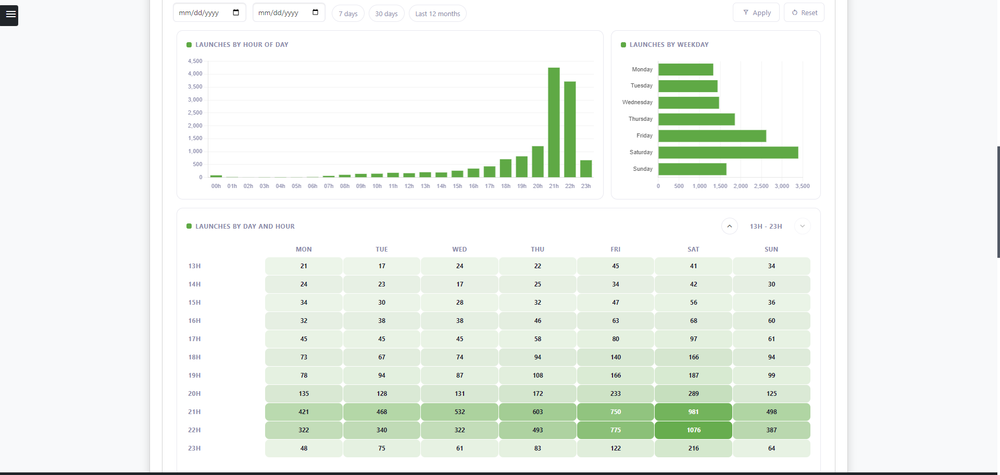This screenshot has width=1000, height=475.
Task: Open the hamburger menu
Action: [x=9, y=15]
